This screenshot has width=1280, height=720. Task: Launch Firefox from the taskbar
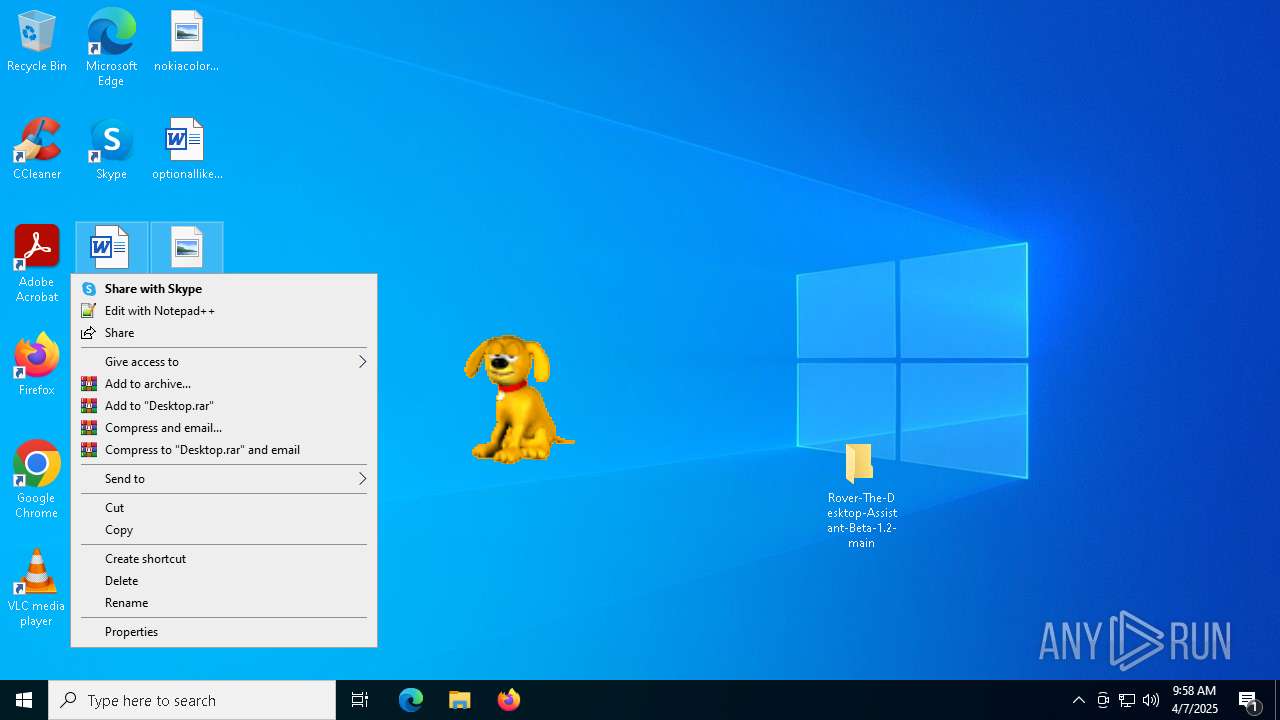(x=508, y=700)
